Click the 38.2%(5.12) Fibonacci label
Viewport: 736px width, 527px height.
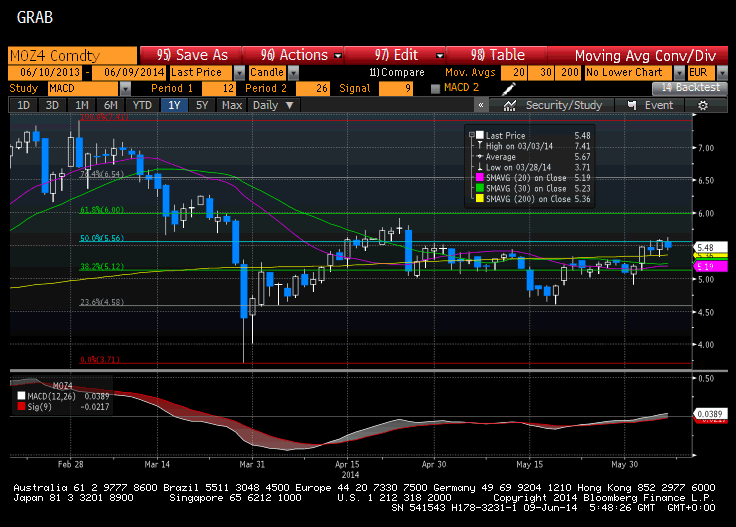click(x=102, y=267)
